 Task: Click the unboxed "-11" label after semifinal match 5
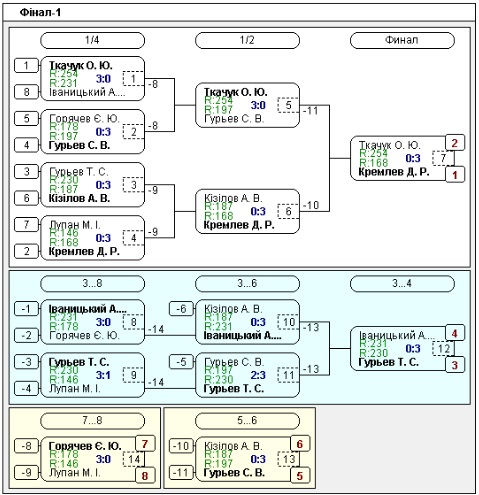311,111
